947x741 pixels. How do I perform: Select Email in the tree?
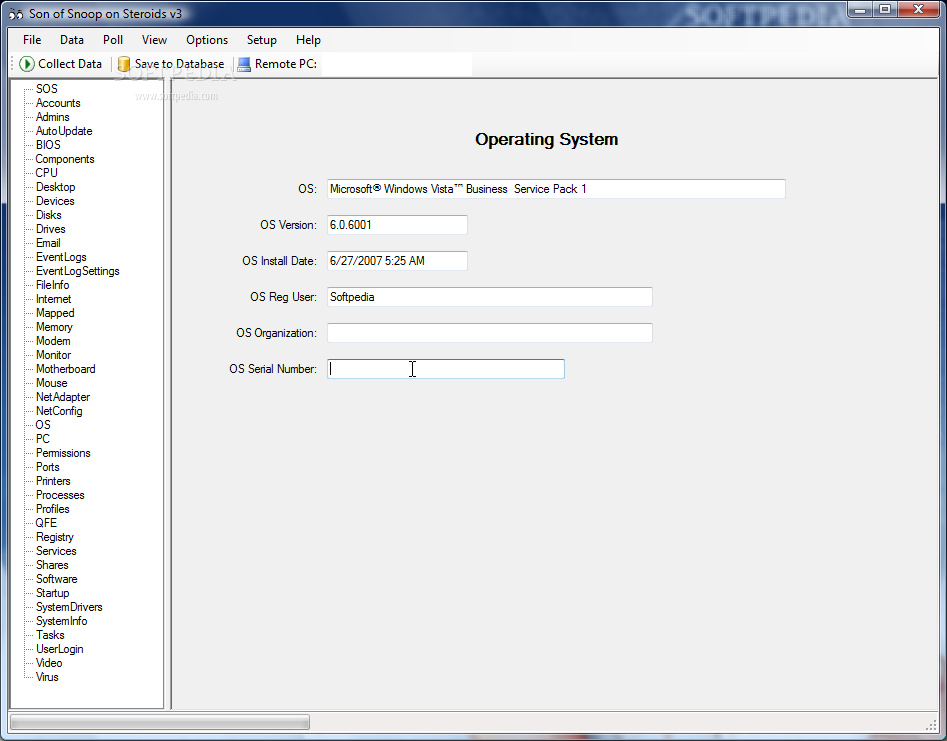tap(48, 243)
